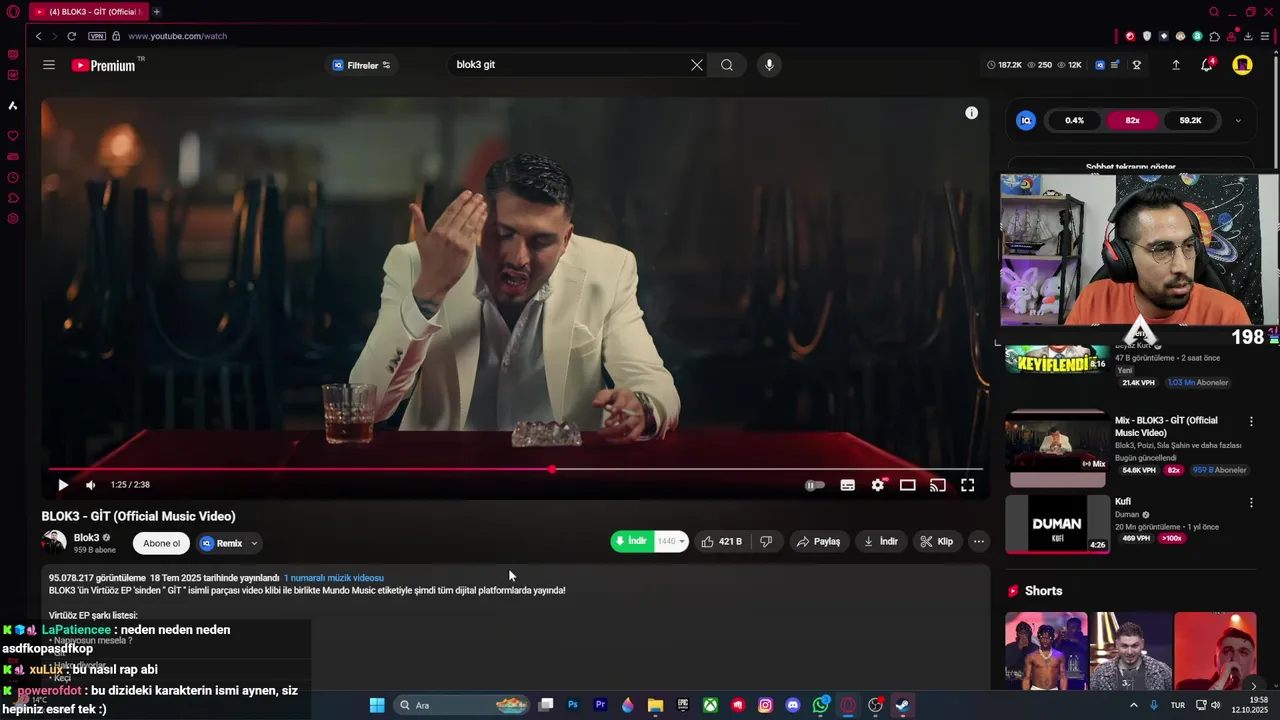The image size is (1280, 720).
Task: Click the green İndir download button
Action: point(631,541)
